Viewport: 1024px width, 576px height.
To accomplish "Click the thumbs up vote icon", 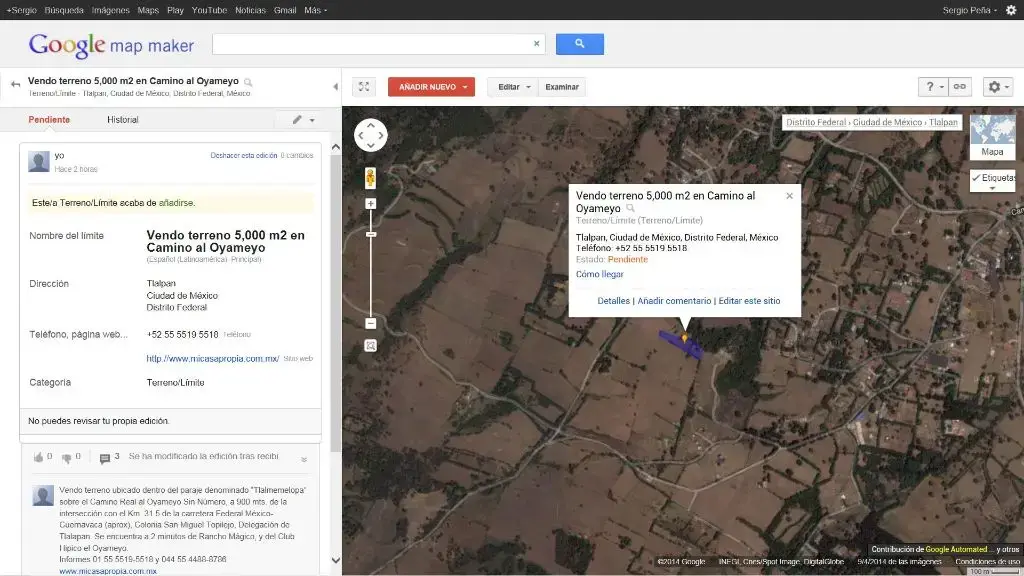I will pos(38,457).
